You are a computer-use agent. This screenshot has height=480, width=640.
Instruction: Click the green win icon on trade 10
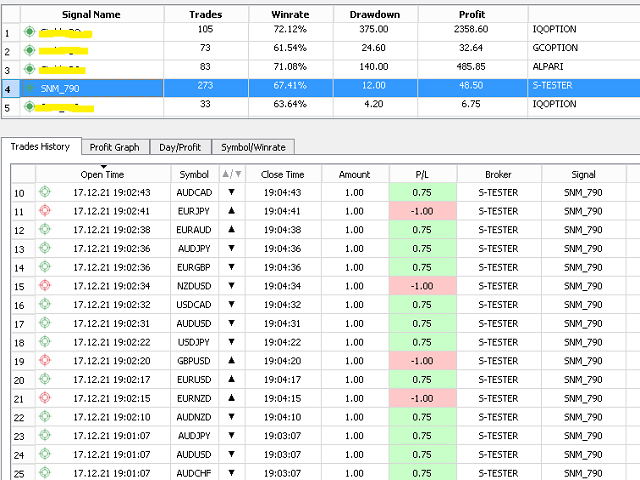[44, 192]
